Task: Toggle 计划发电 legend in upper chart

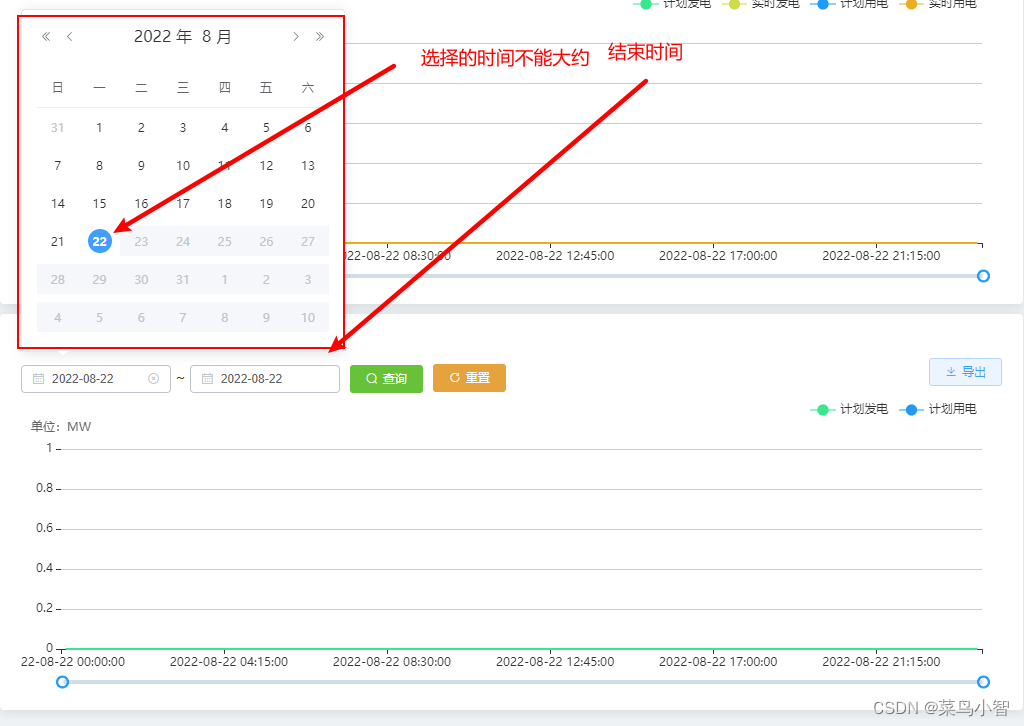Action: click(x=672, y=4)
